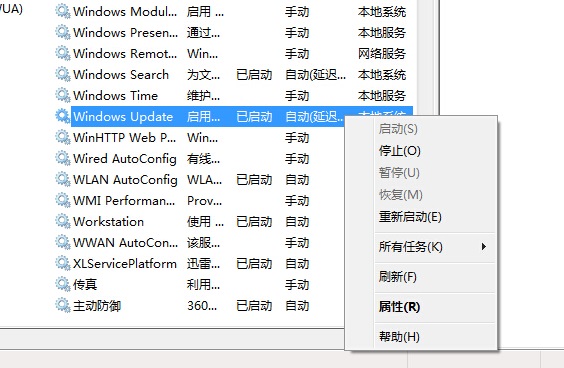Click Prov... description of WMI Performan...
Screen dimensions: 564x368
pyautogui.click(x=204, y=200)
